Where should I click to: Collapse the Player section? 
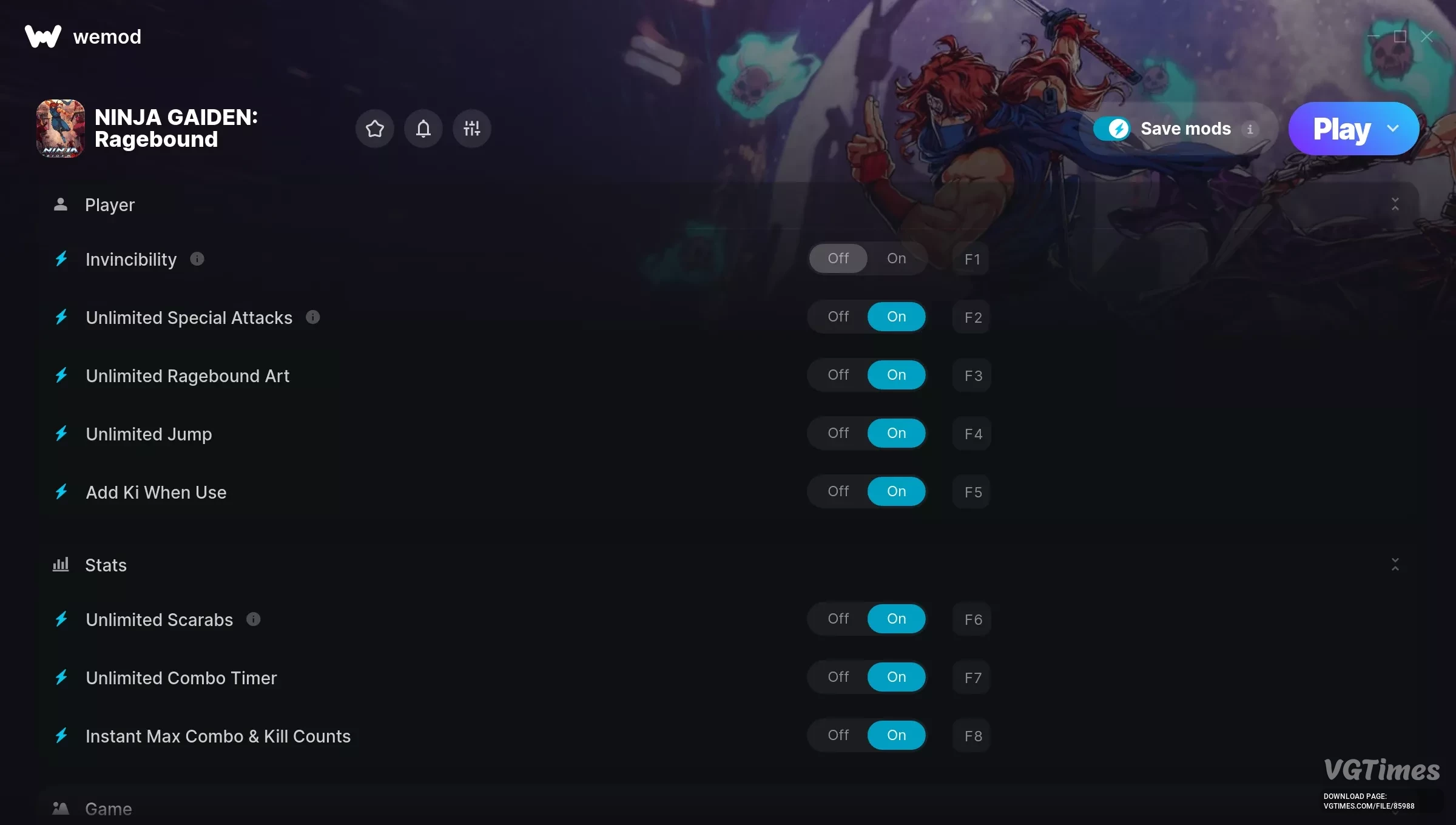(x=1395, y=204)
